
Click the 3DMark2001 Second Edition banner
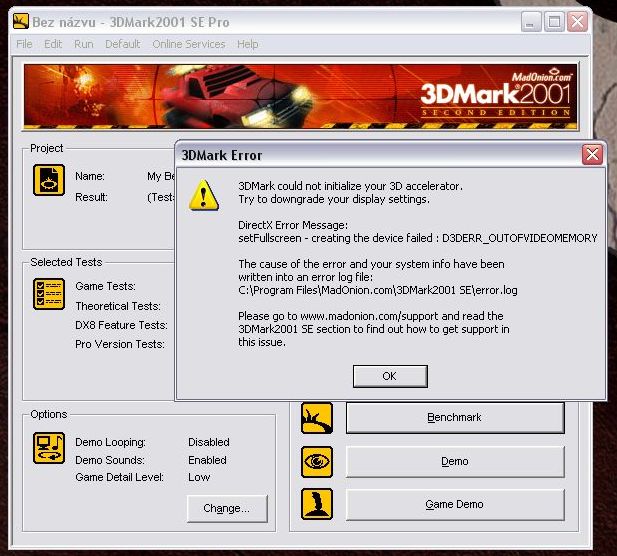point(301,97)
